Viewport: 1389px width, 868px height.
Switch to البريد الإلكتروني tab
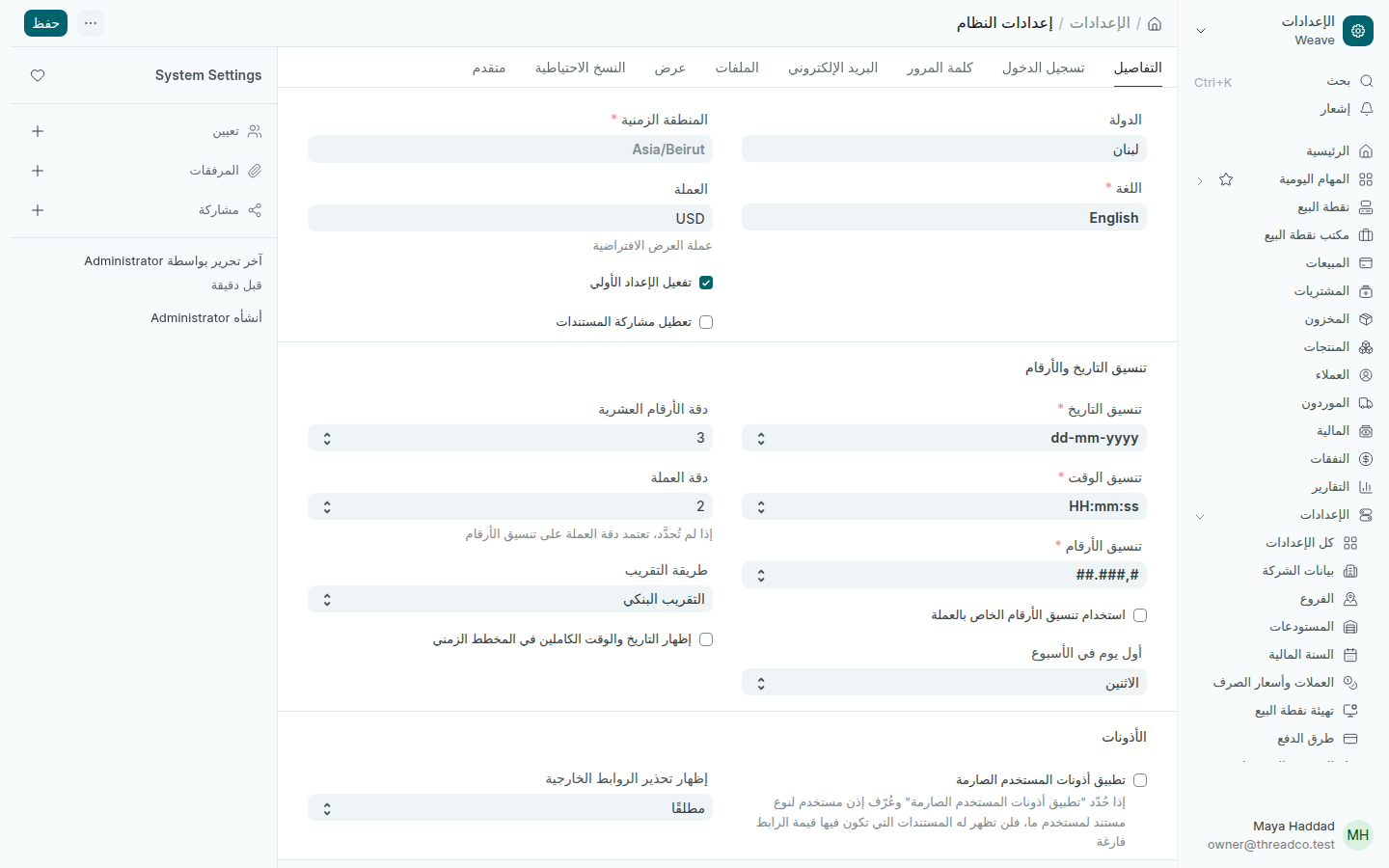tap(833, 68)
